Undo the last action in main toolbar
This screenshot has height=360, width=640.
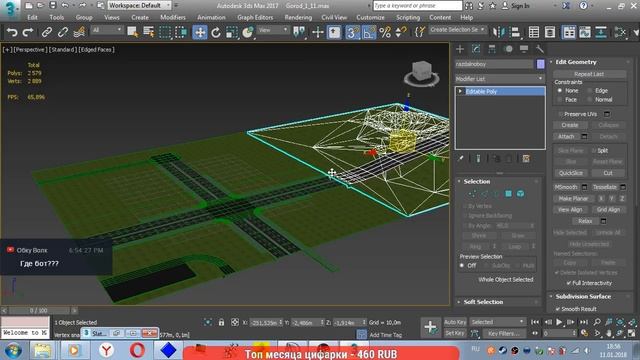pos(12,32)
